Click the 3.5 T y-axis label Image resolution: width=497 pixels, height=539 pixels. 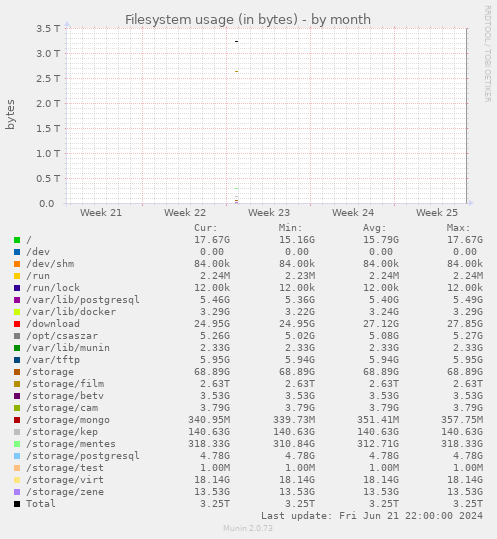coord(48,29)
